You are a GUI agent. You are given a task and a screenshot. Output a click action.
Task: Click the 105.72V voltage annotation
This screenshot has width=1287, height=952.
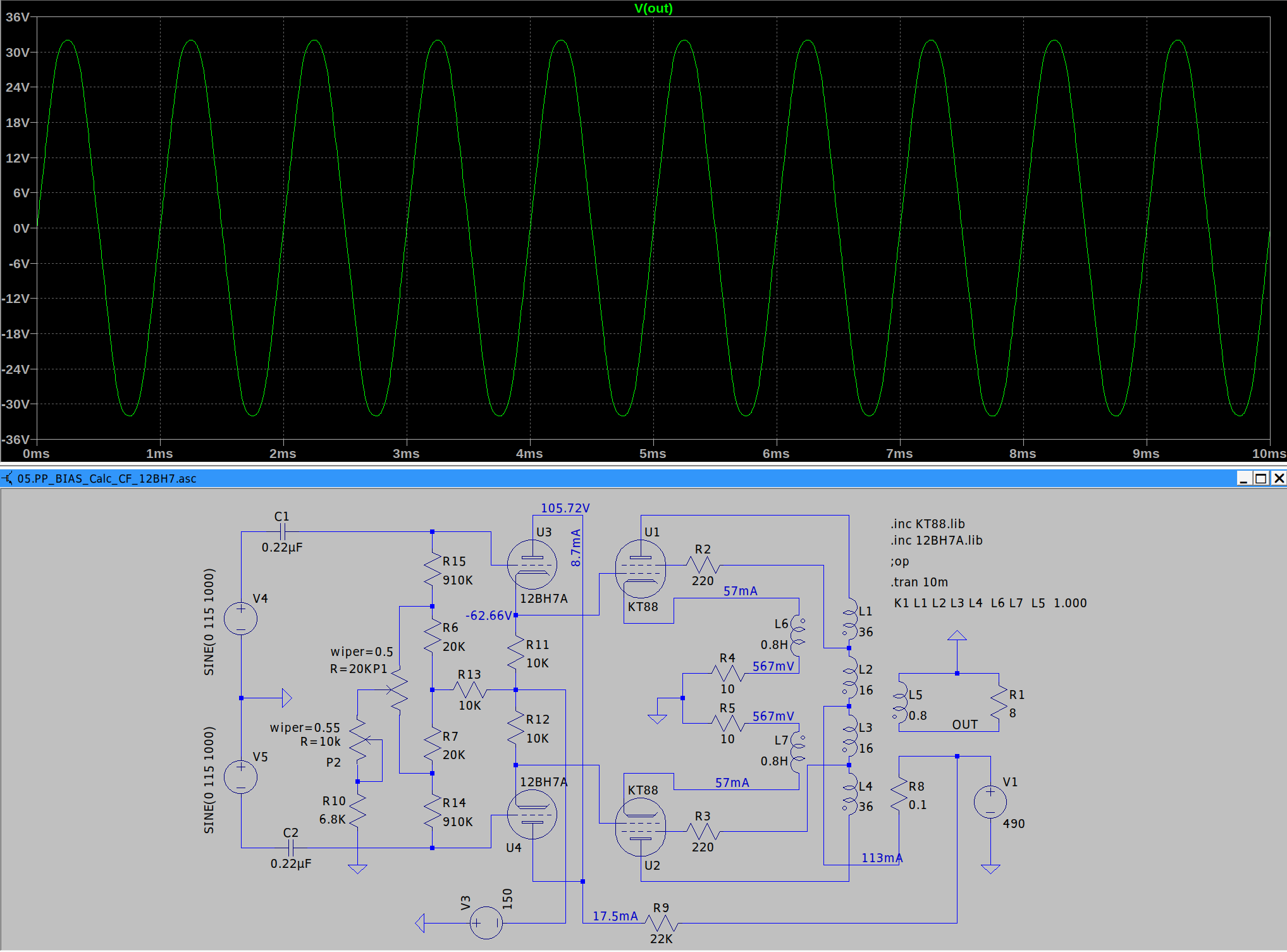[565, 508]
